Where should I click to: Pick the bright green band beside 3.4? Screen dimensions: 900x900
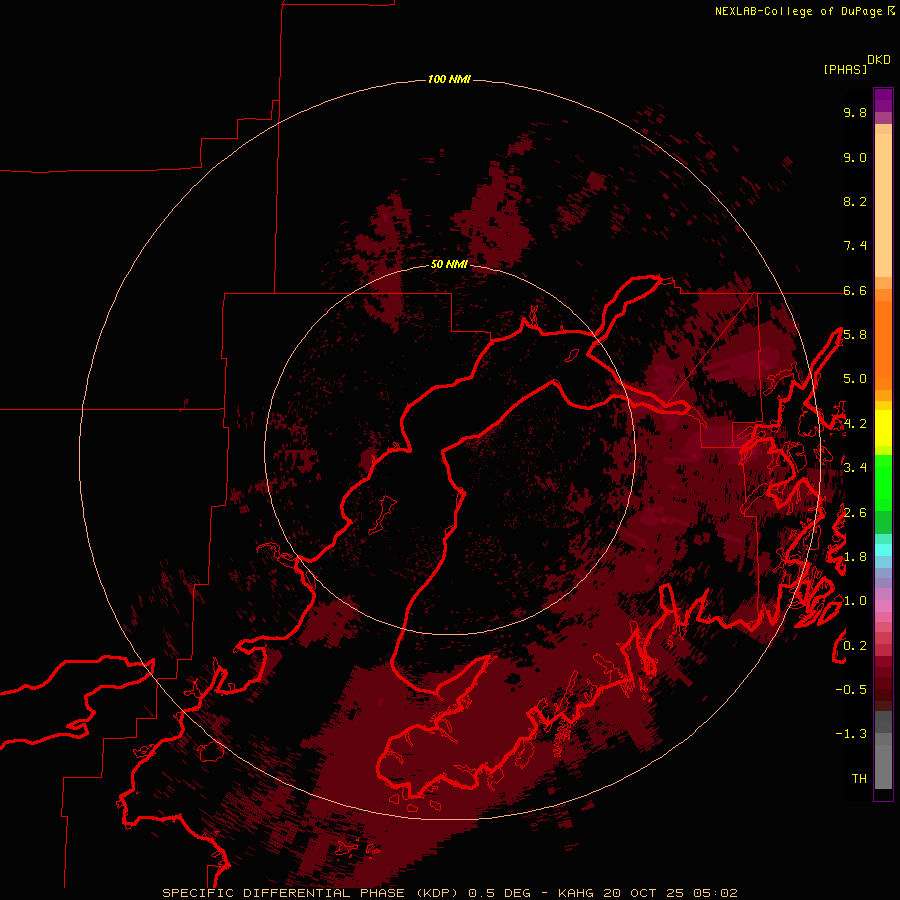pyautogui.click(x=883, y=481)
